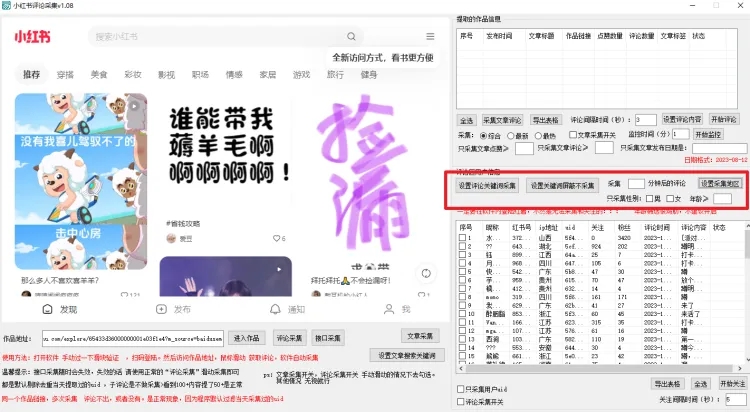The width and height of the screenshot is (750, 412).
Task: Click the 进入作品 button
Action: coord(246,338)
